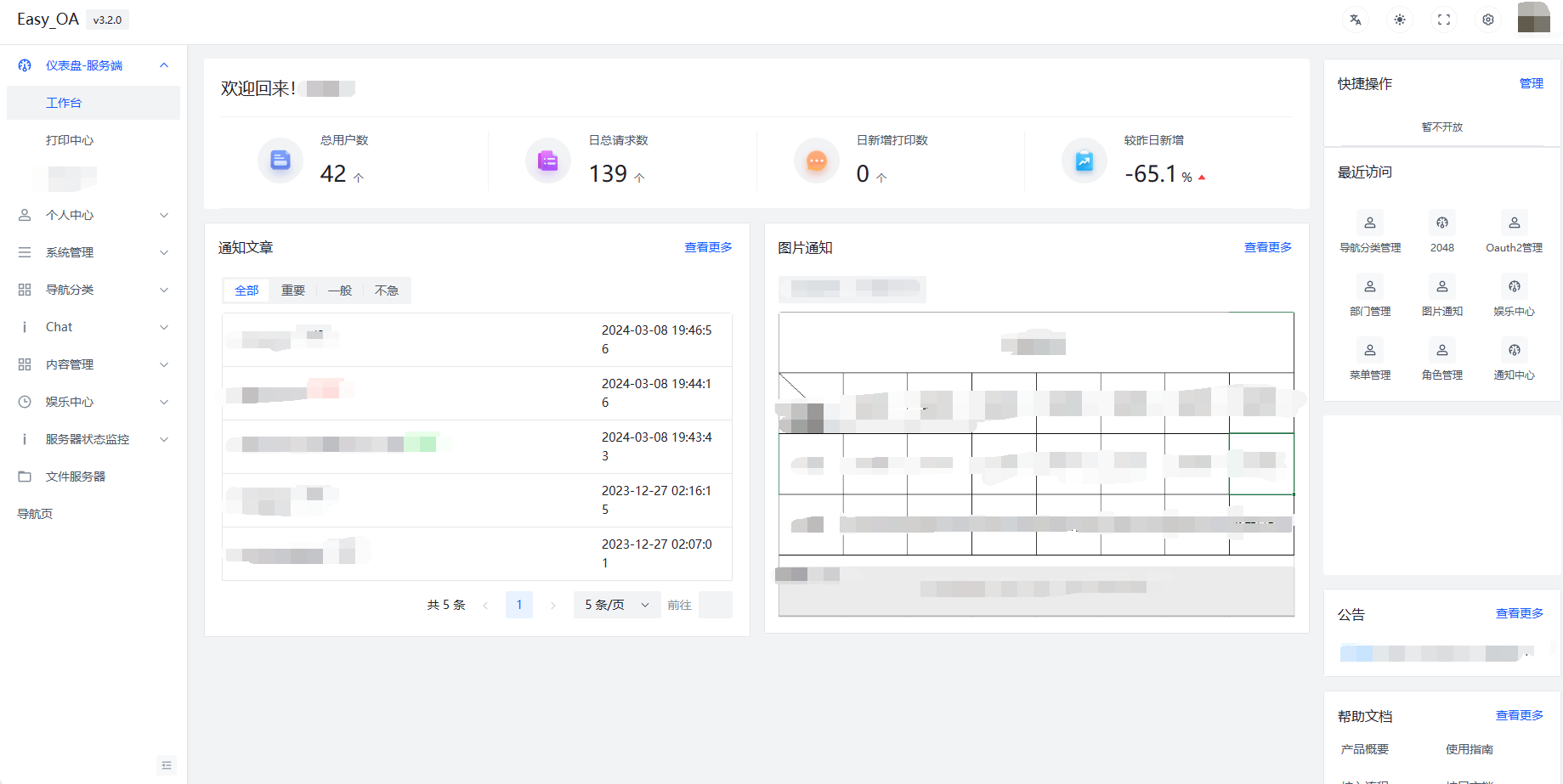
Task: Open 角色管理 recent-visit icon
Action: [x=1442, y=350]
